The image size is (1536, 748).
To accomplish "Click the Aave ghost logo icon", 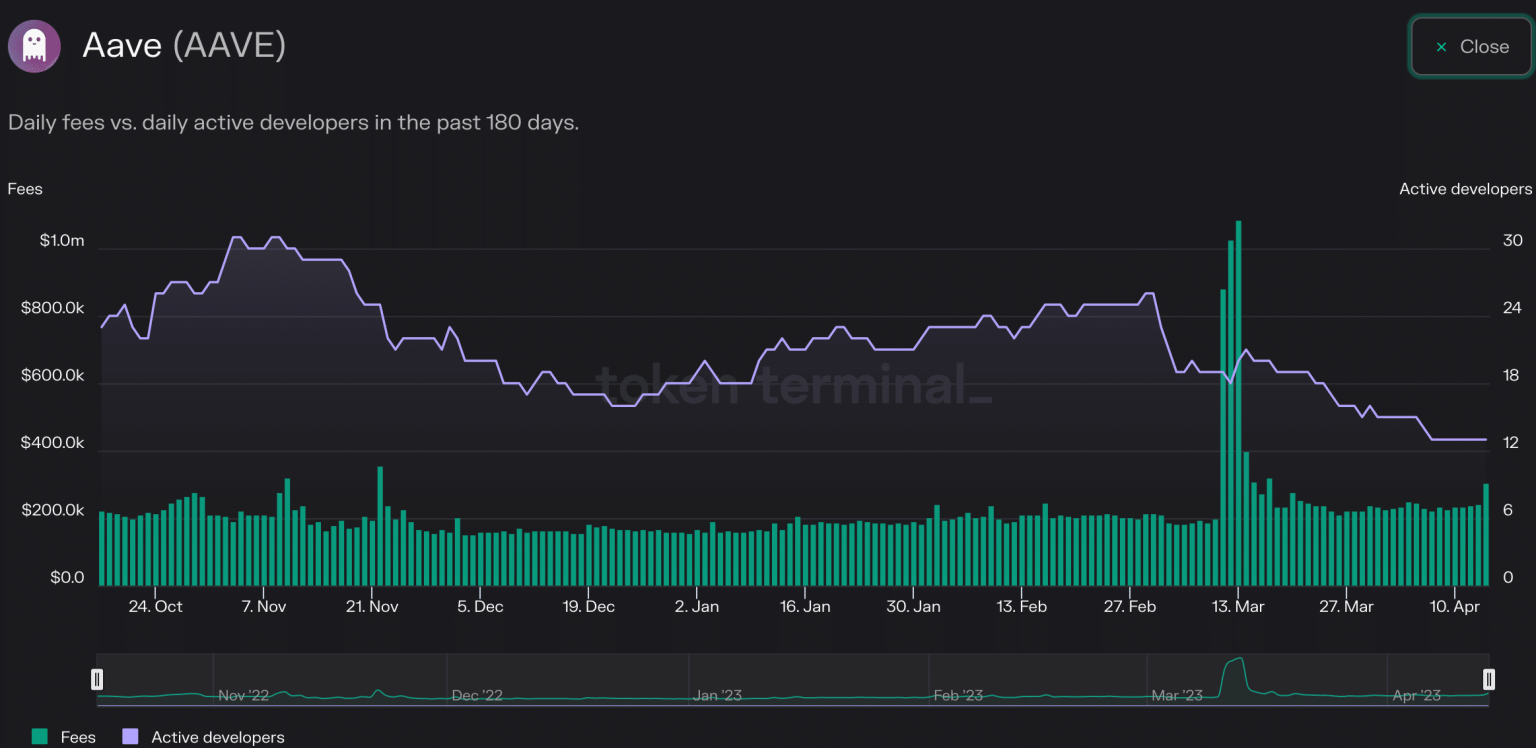I will coord(34,46).
